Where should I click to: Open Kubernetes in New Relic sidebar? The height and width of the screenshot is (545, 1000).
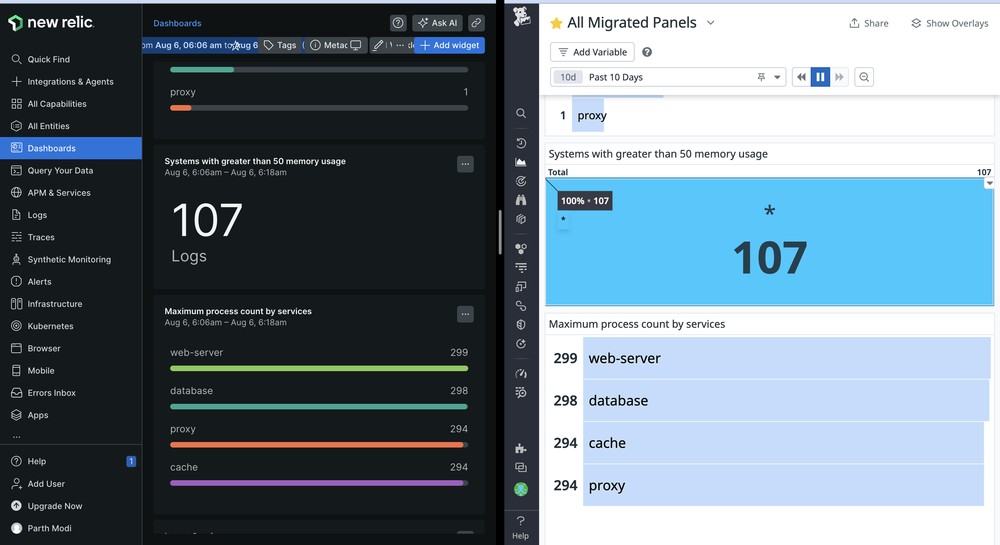tap(50, 326)
